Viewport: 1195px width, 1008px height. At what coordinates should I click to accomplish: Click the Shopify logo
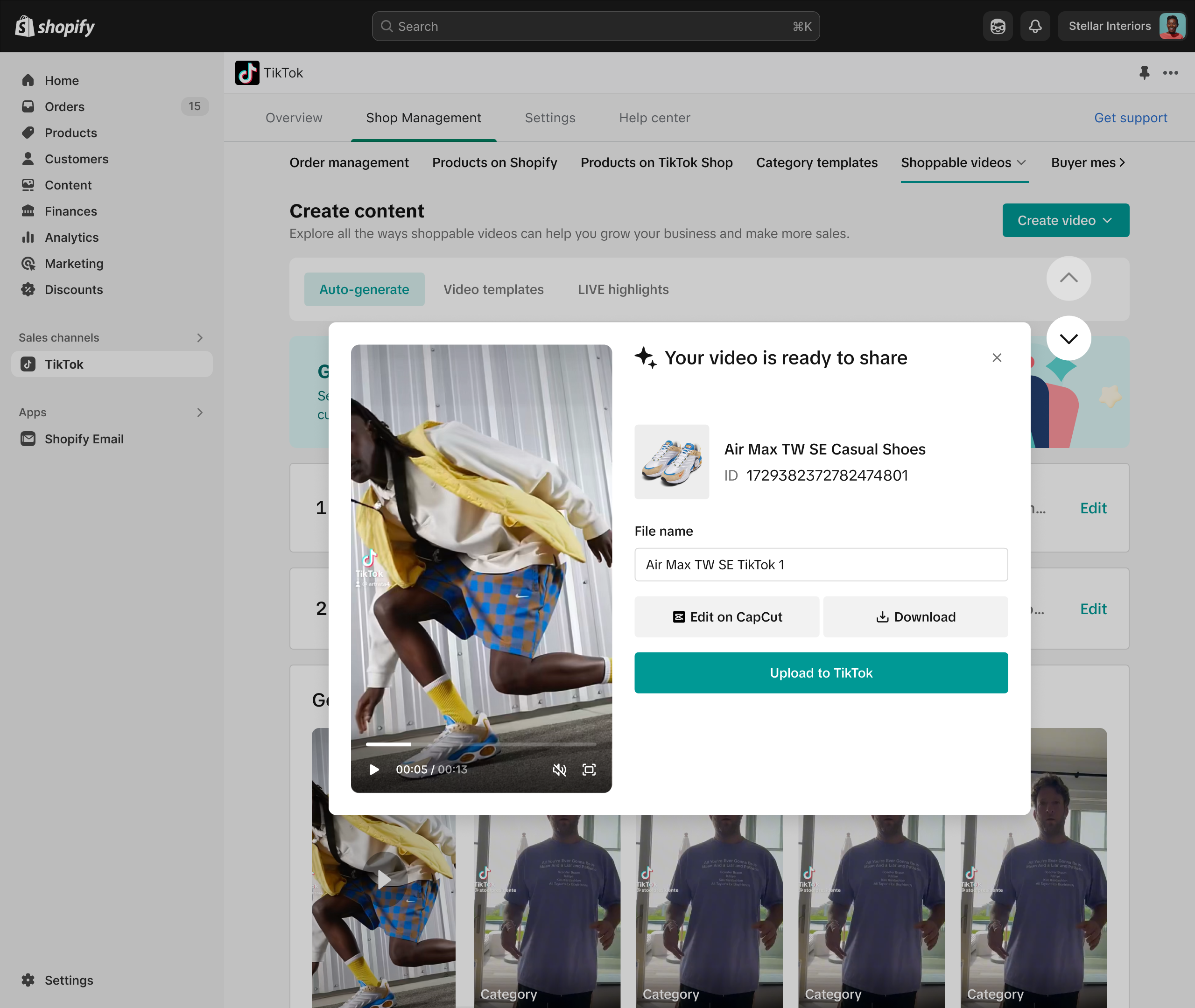pos(55,26)
